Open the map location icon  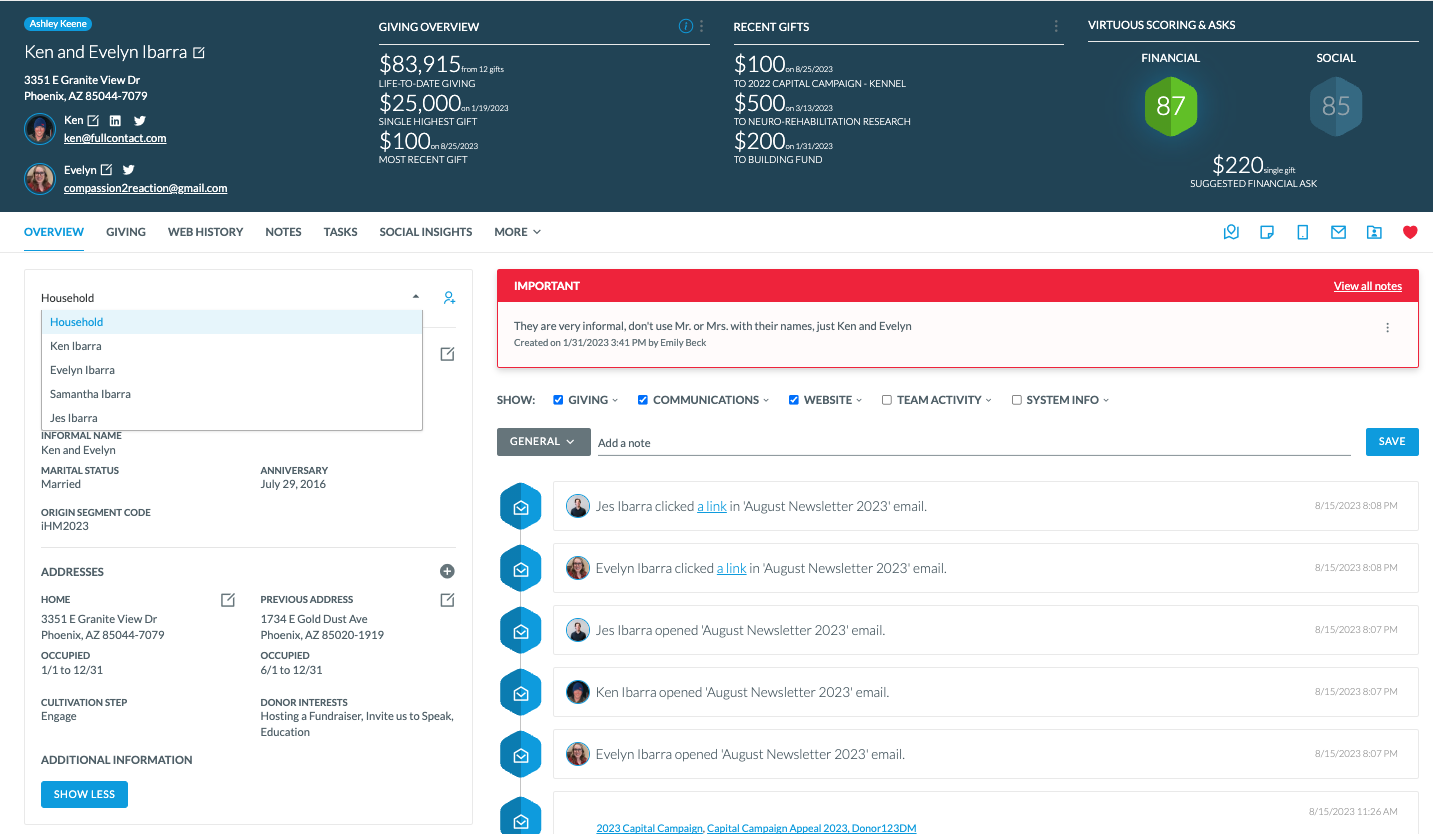[1231, 232]
